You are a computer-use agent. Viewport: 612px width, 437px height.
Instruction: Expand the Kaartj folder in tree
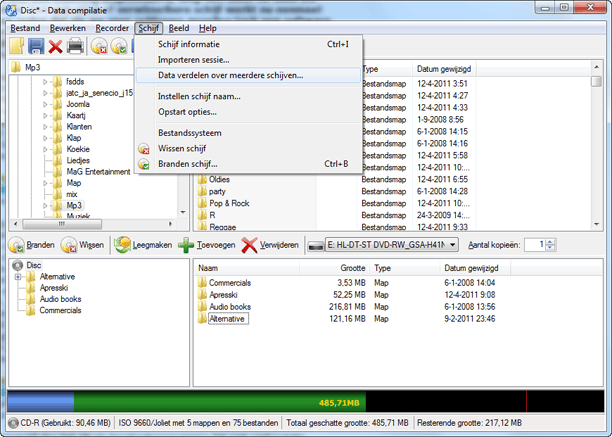[45, 116]
